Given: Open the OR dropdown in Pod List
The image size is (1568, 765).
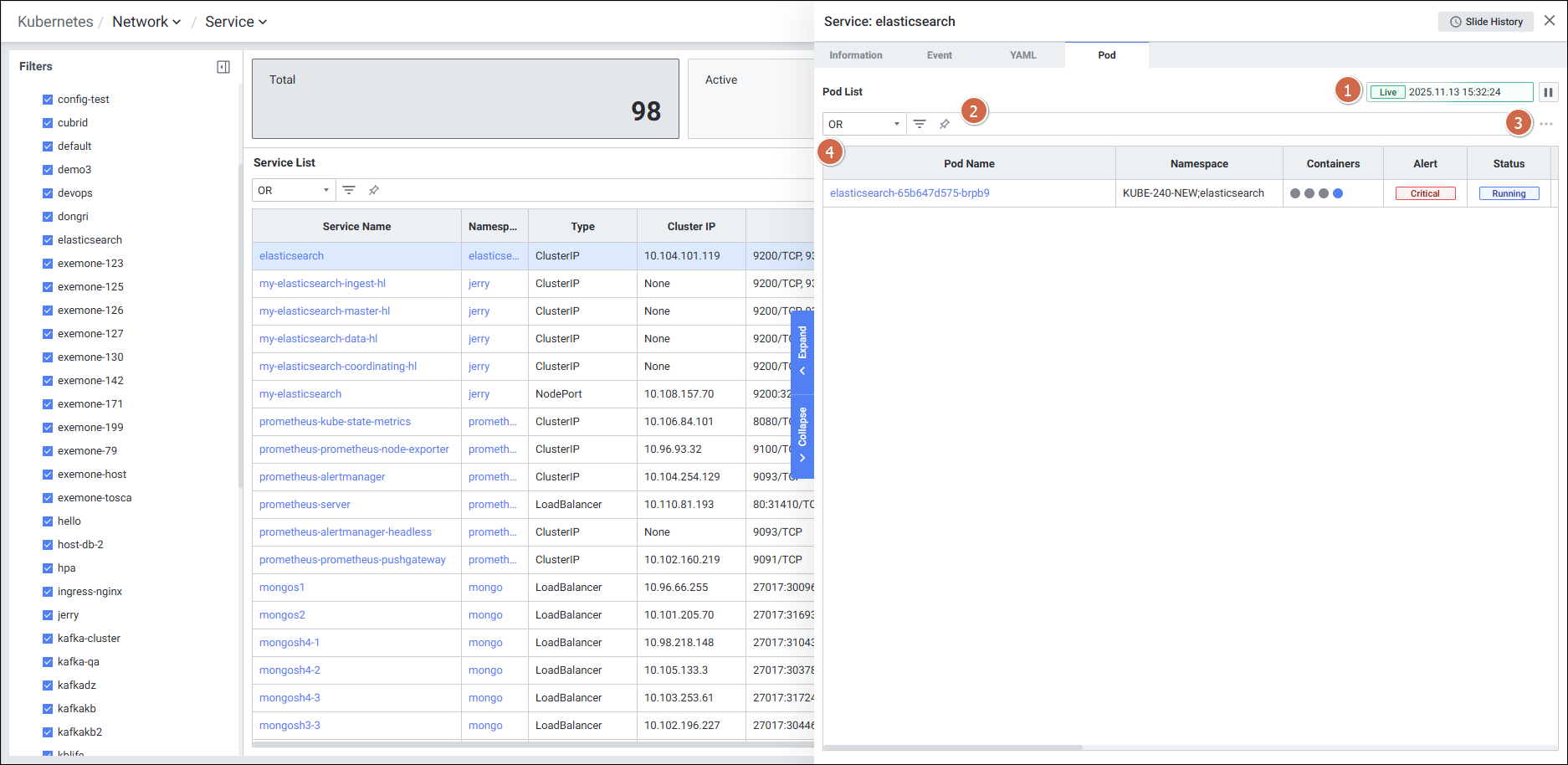Looking at the screenshot, I should (x=863, y=124).
